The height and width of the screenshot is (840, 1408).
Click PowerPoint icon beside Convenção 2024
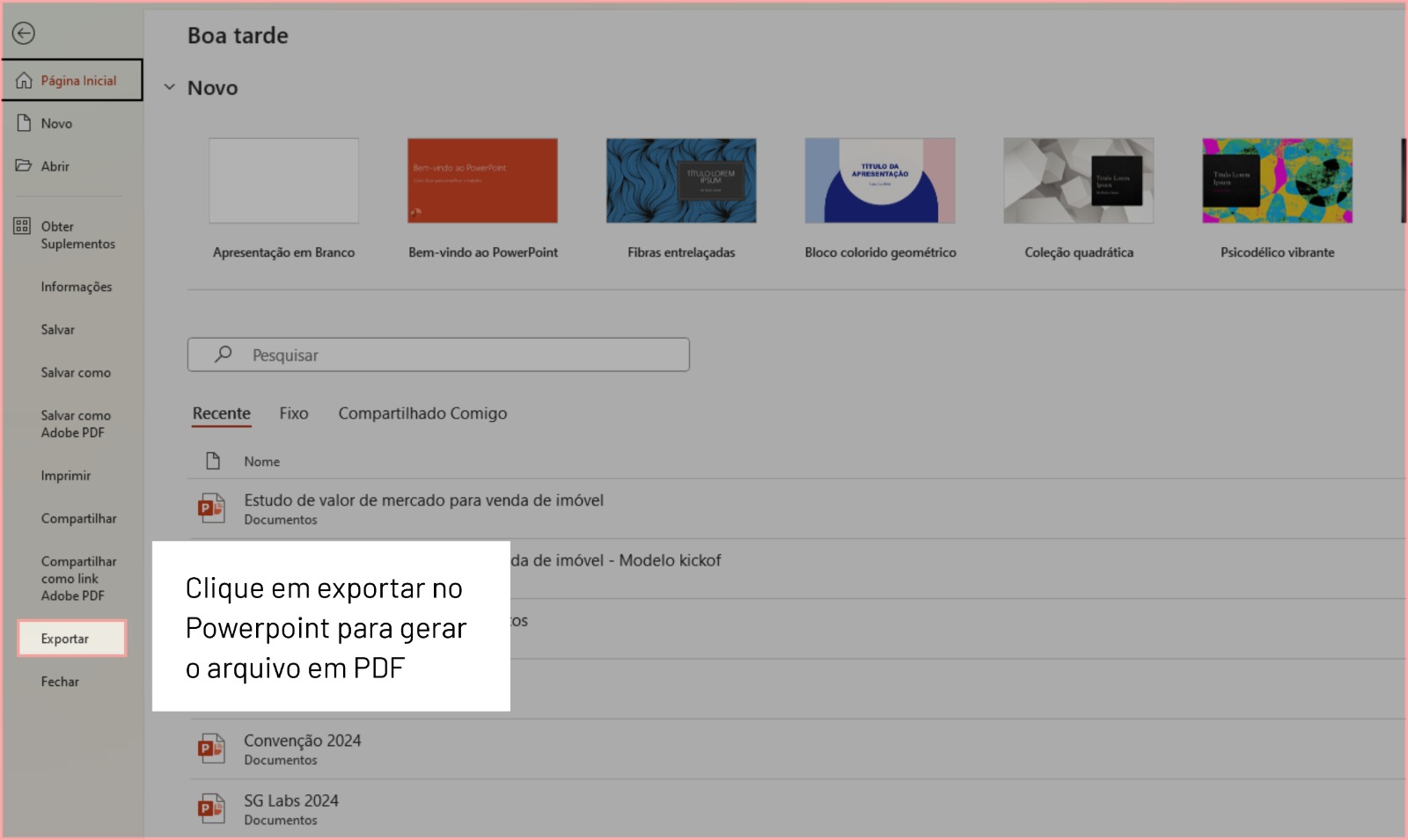tap(211, 749)
